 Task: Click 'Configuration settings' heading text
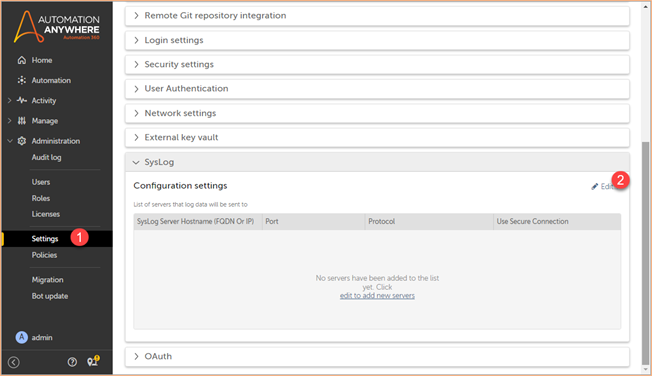tap(180, 186)
